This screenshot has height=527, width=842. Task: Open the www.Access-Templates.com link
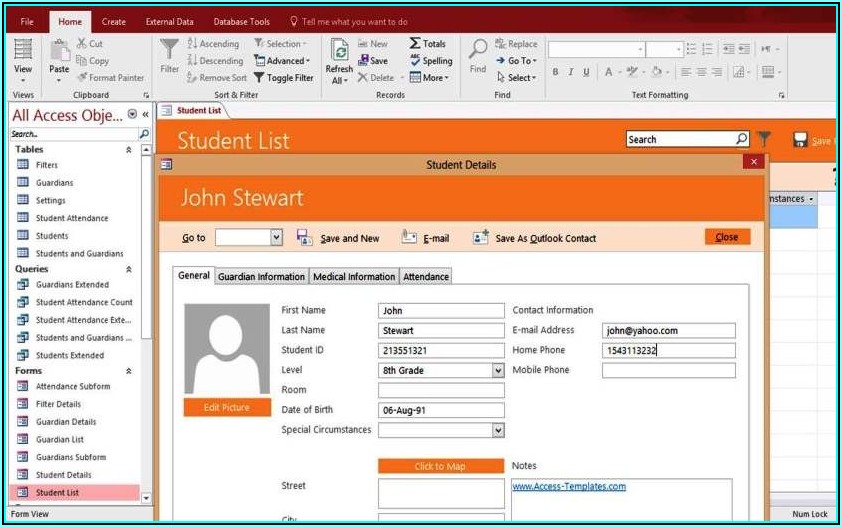569,487
